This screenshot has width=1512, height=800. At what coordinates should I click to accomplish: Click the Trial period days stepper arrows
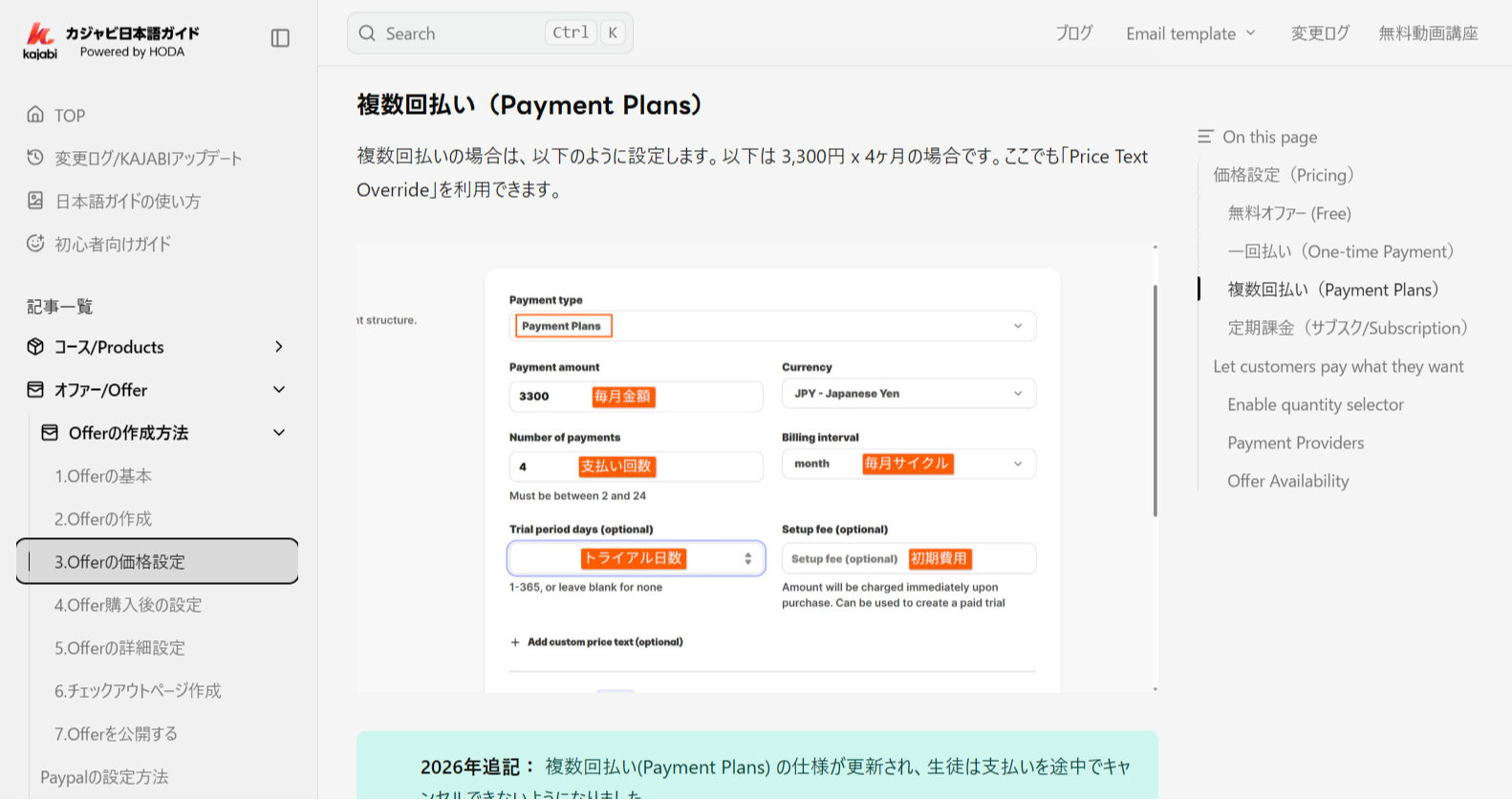point(747,559)
